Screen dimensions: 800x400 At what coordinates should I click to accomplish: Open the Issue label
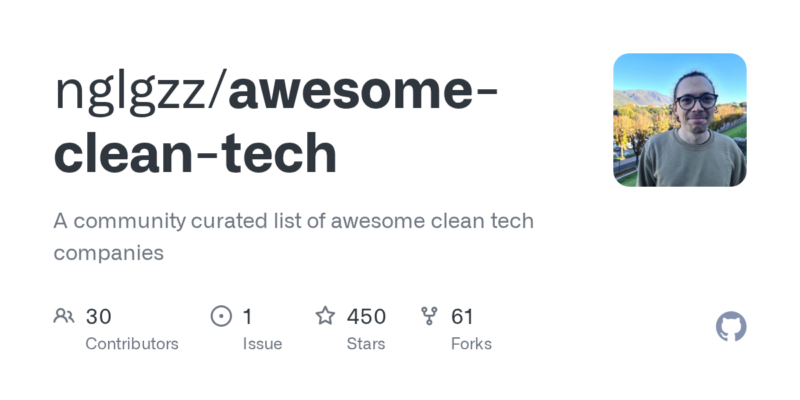262,344
